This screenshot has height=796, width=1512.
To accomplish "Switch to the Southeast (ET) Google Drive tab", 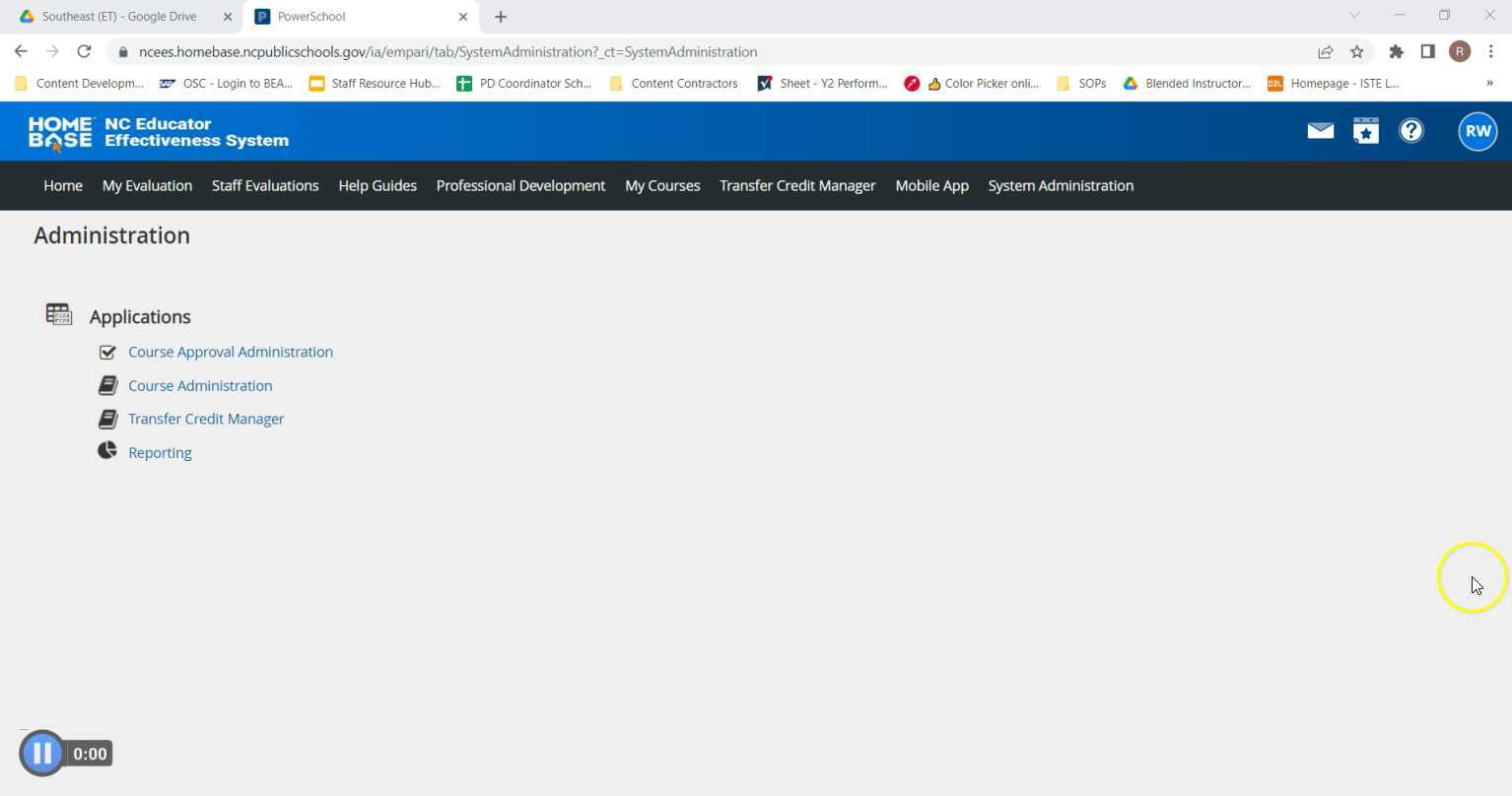I will tap(118, 17).
